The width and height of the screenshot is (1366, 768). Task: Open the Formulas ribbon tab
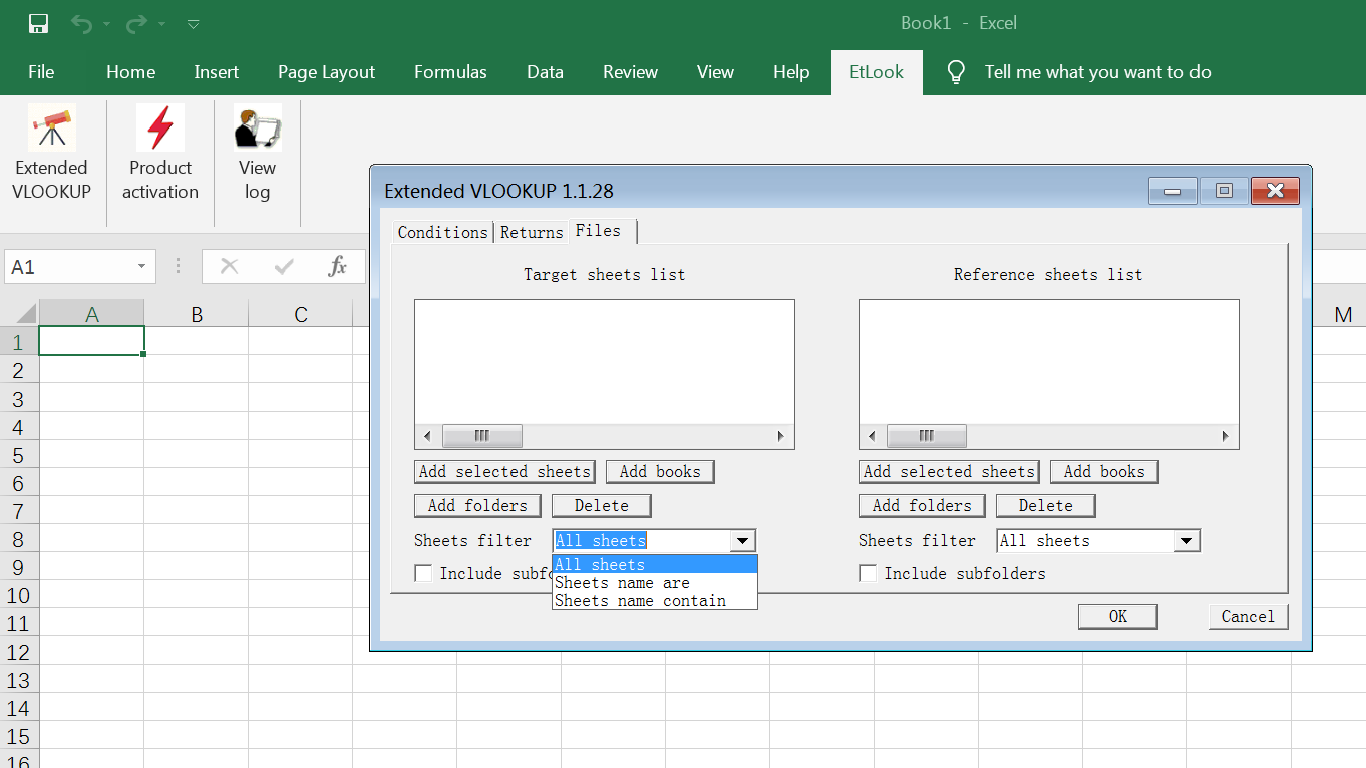(450, 72)
